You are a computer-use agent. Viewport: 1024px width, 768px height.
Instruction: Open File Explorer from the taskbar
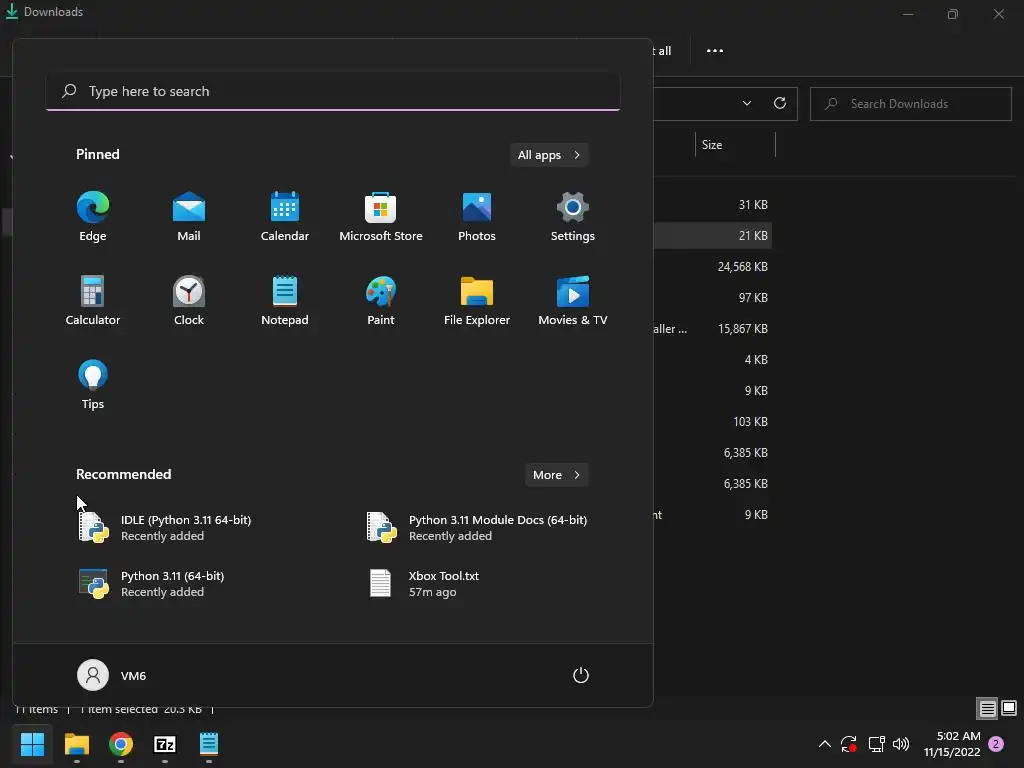click(77, 744)
